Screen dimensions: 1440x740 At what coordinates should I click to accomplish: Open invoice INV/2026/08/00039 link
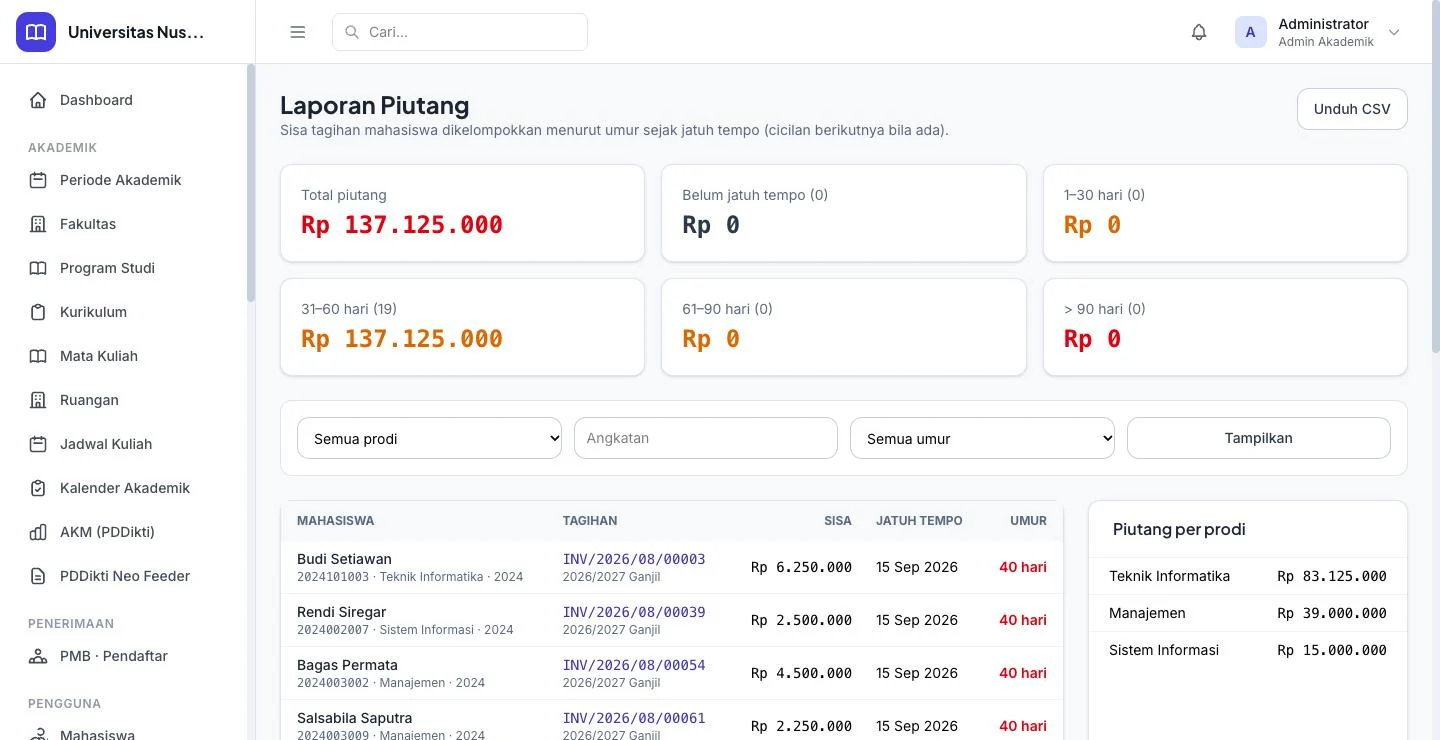click(x=634, y=612)
